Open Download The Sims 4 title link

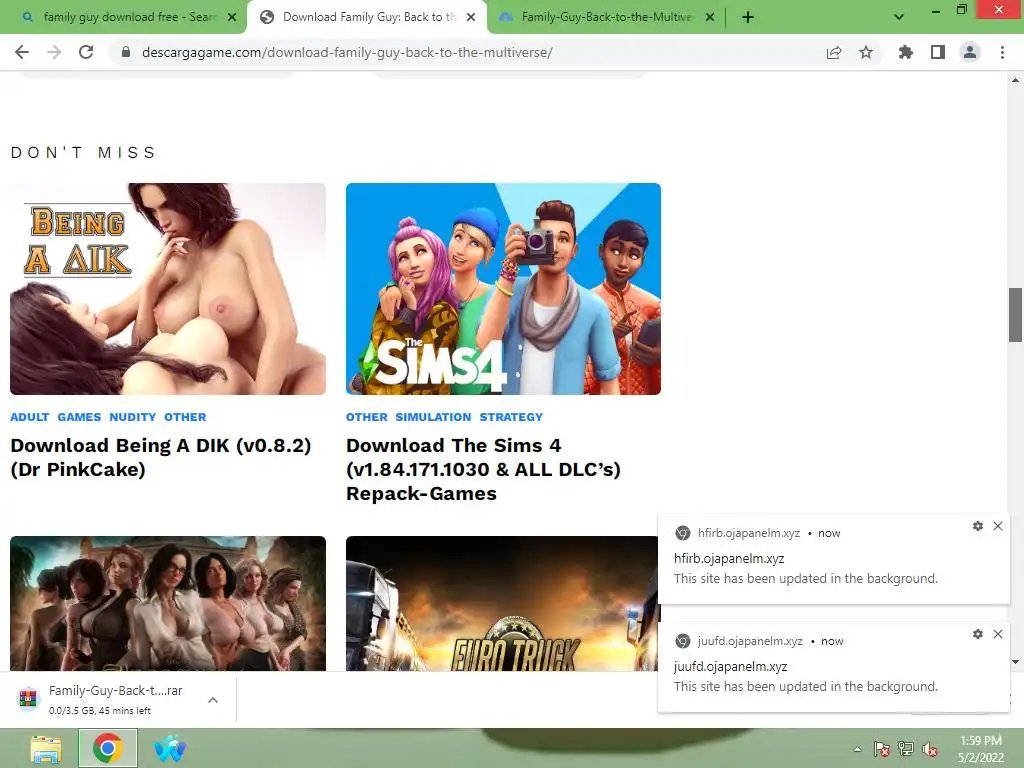483,469
